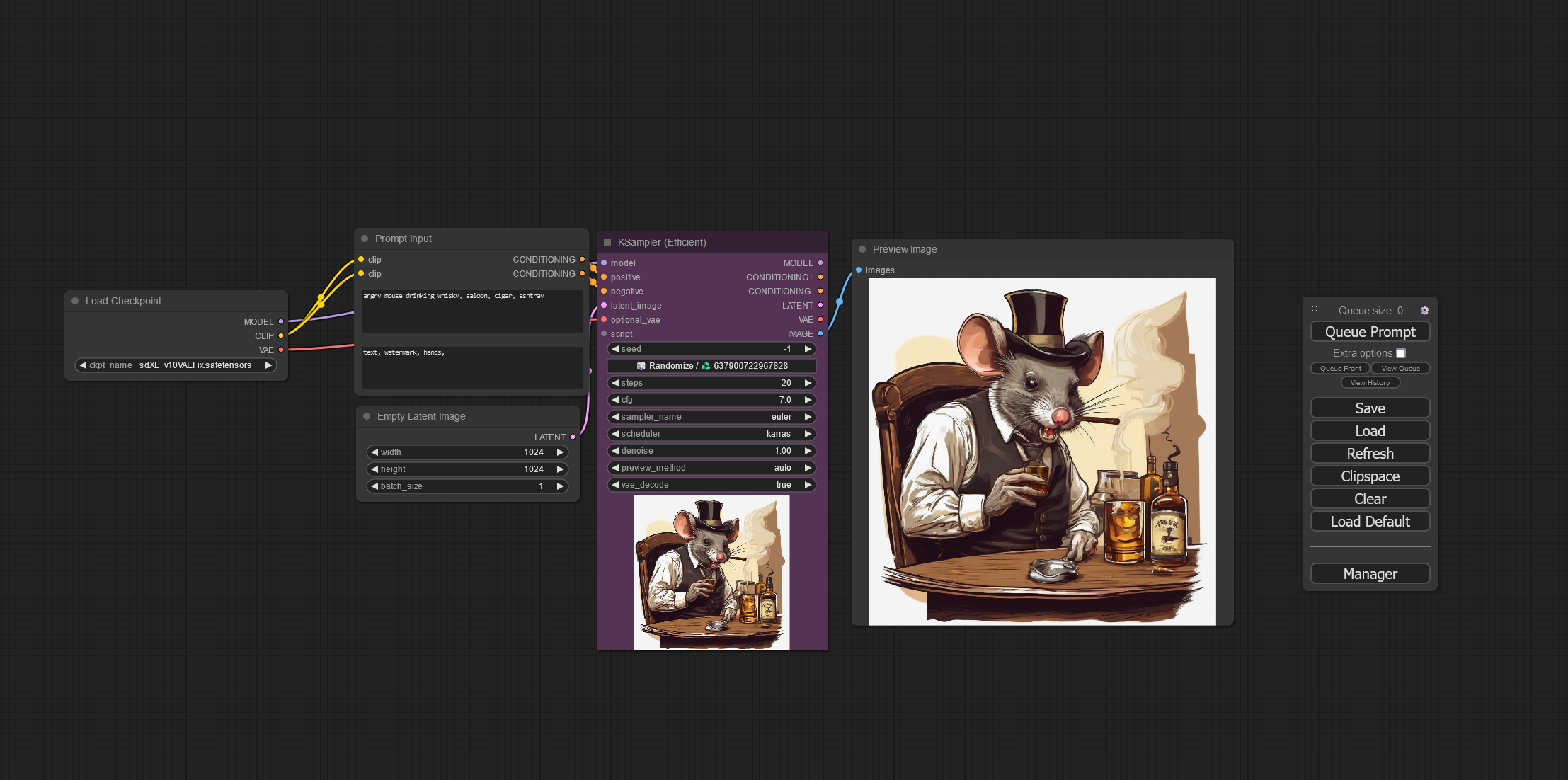Click the CLIP output socket on Load Checkpoint

pyautogui.click(x=281, y=335)
